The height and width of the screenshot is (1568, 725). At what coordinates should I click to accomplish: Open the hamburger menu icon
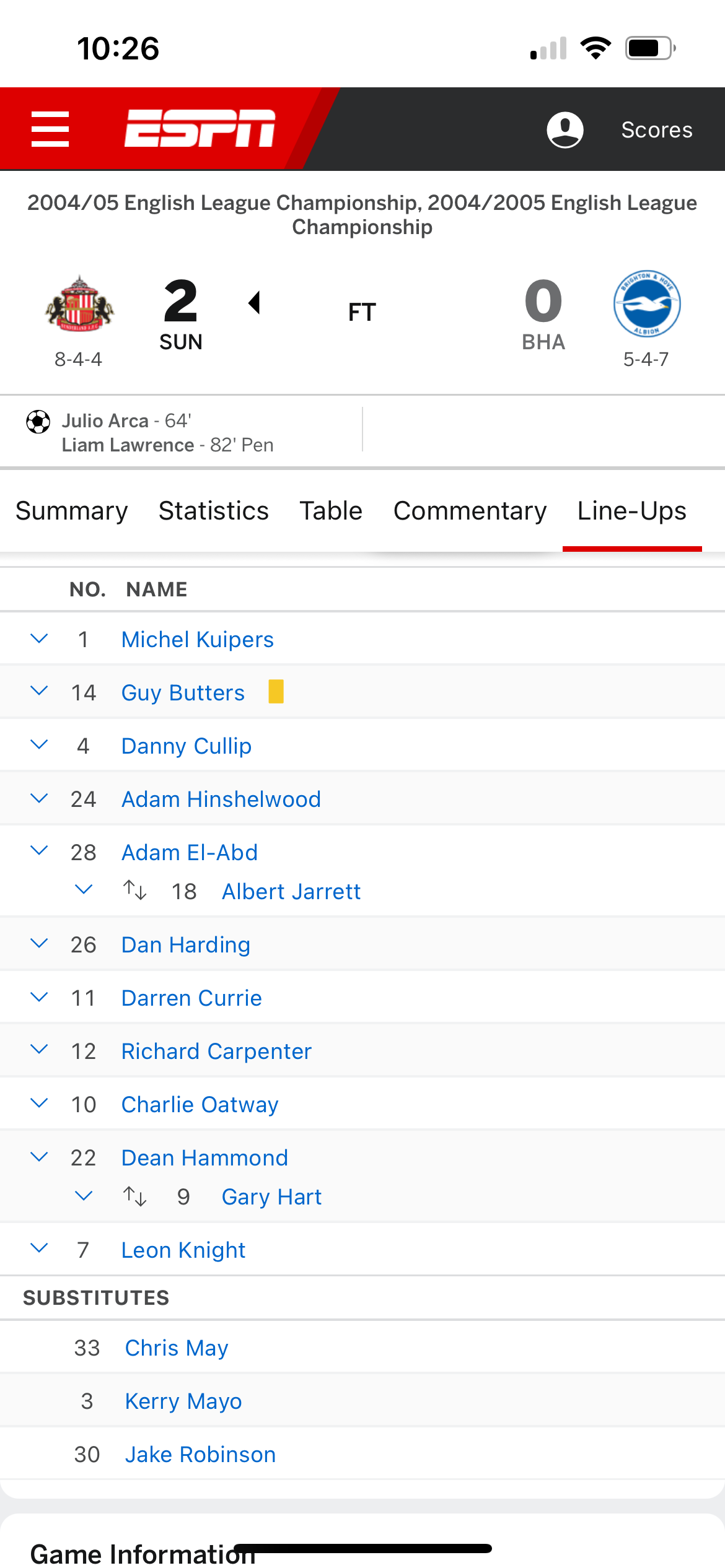click(50, 129)
